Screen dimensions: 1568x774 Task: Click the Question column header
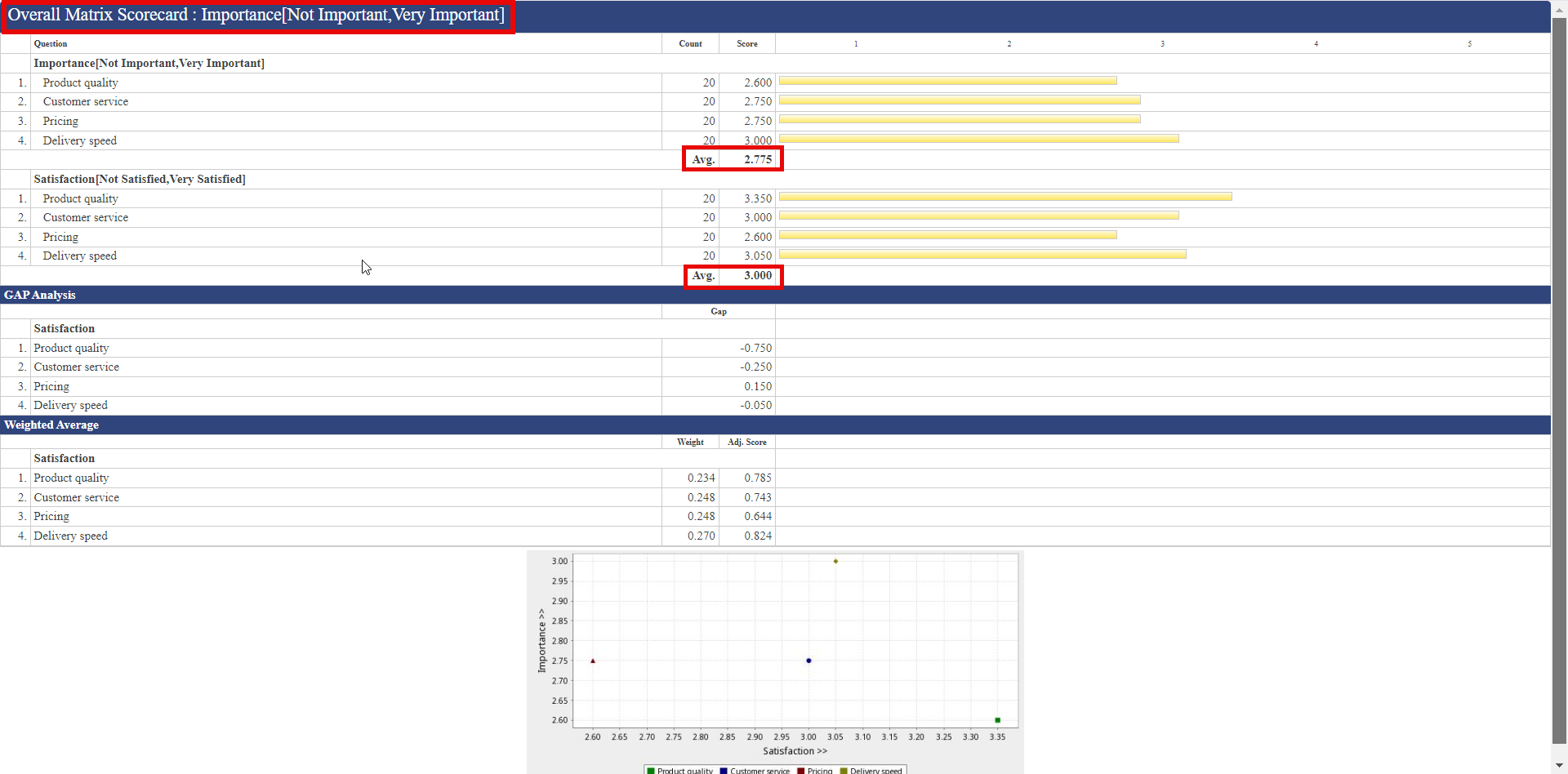51,44
